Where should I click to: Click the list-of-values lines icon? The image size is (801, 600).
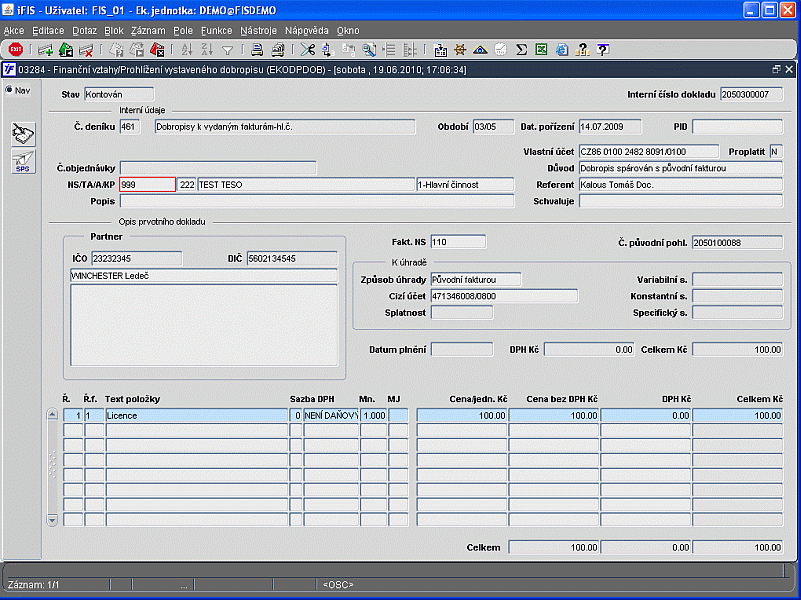point(389,50)
